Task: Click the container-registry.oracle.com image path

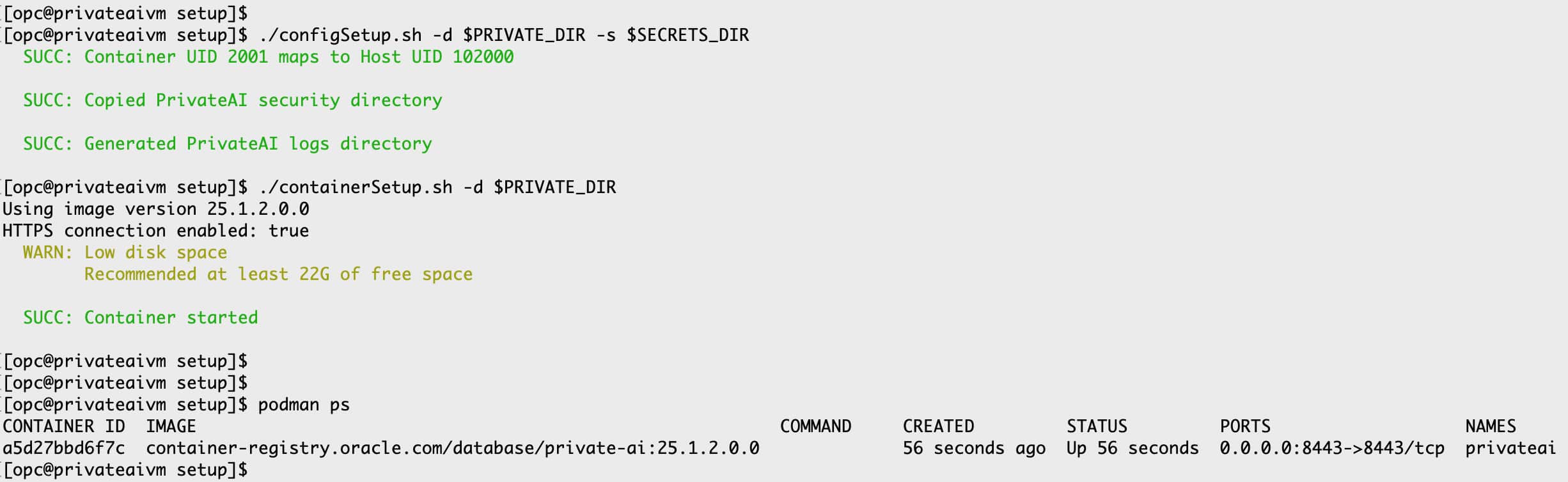Action: tap(453, 448)
